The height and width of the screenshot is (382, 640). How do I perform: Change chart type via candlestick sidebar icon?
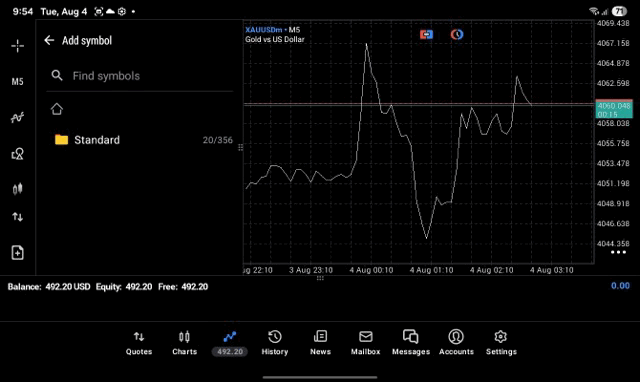(x=17, y=189)
